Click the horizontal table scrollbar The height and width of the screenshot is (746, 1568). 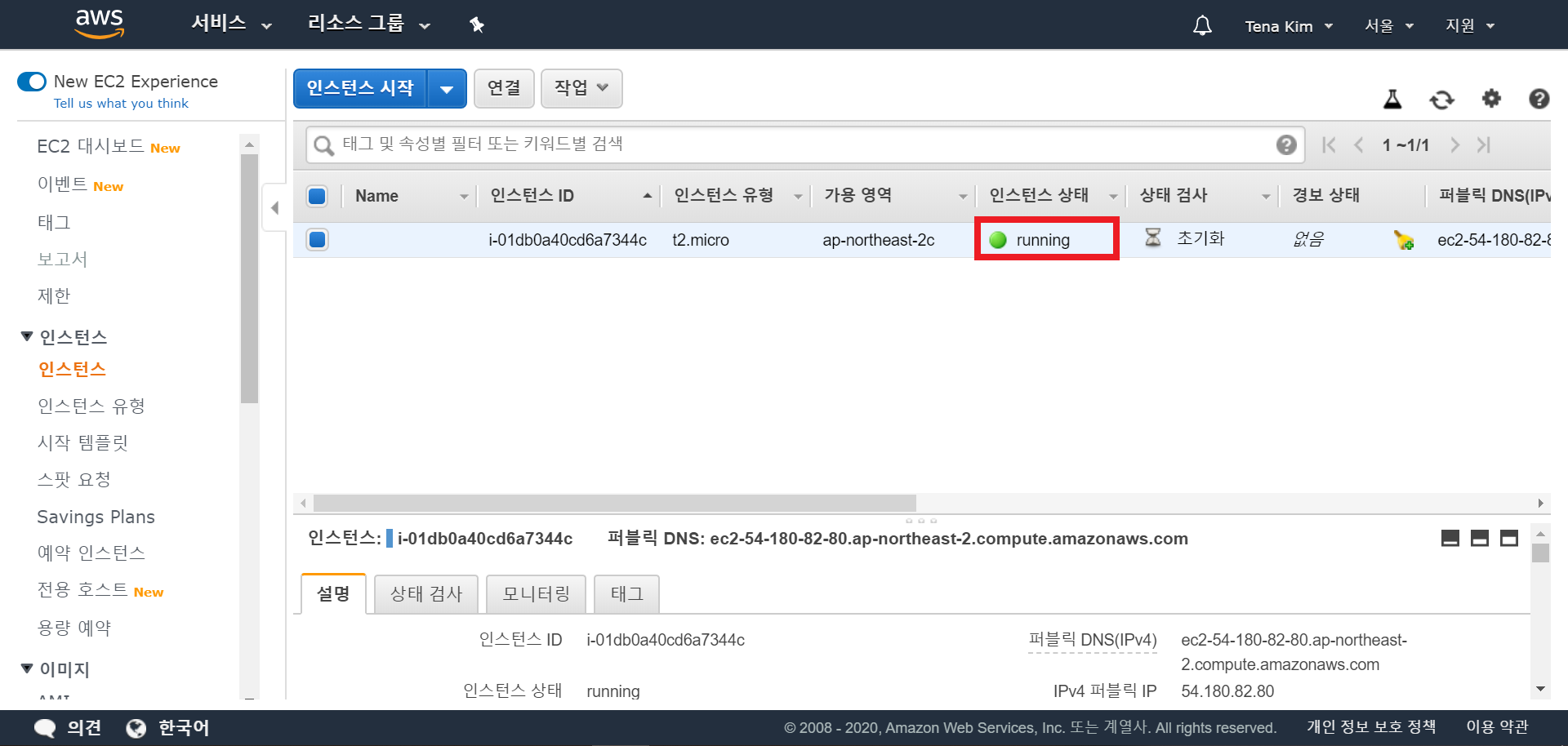click(614, 503)
